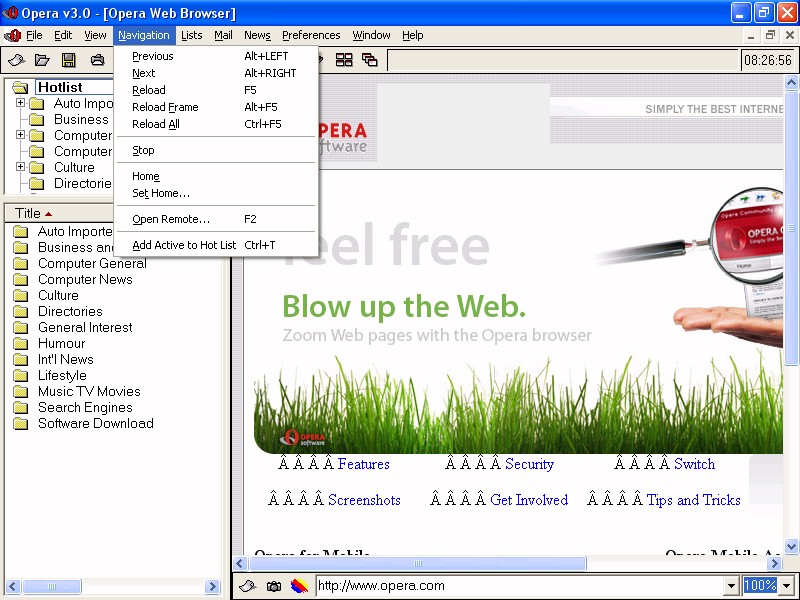Click the Business folder icon in Hotlist tree
The image size is (800, 600).
[37, 119]
